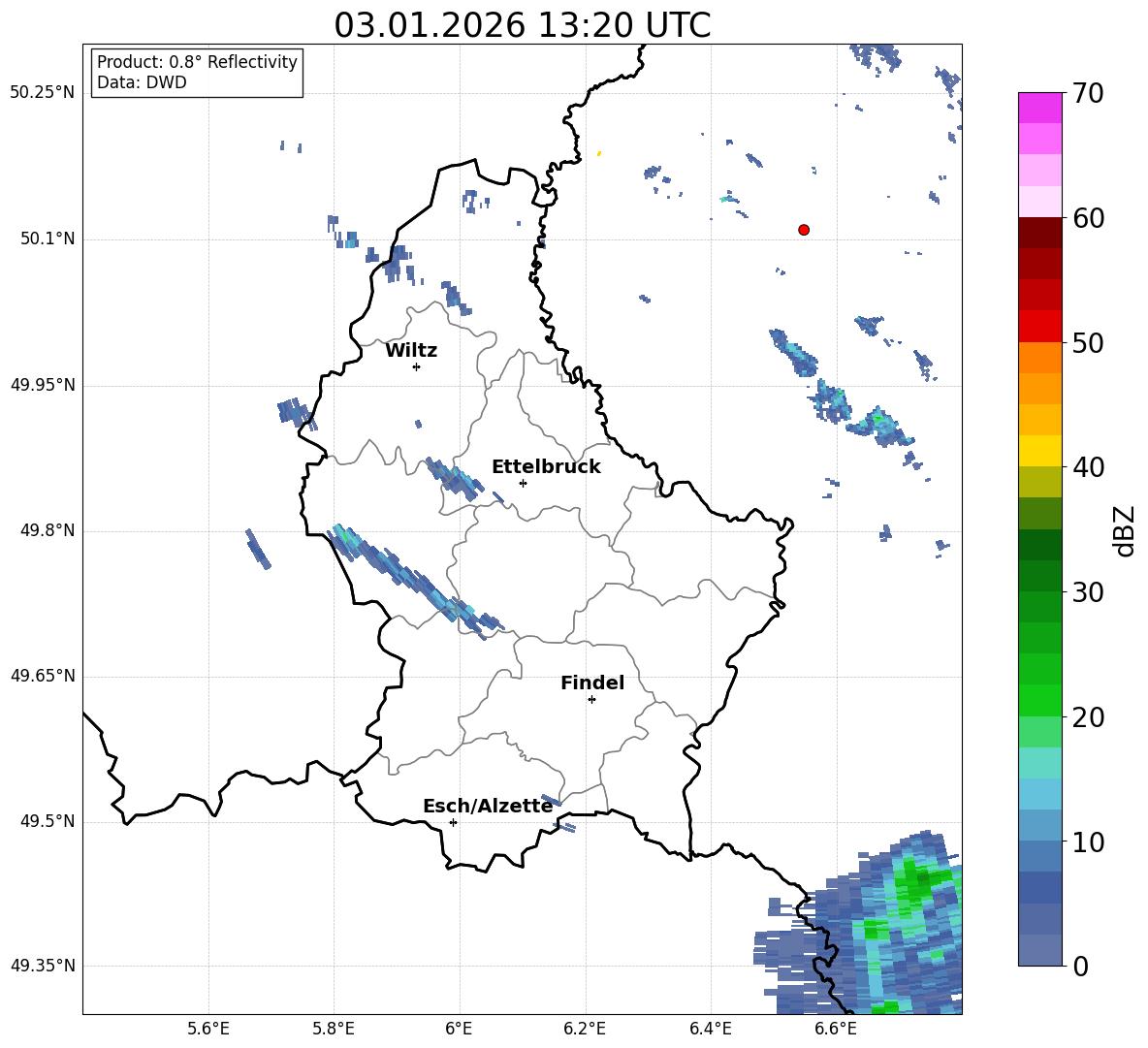Click the bright red colorbar swatch above 50
This screenshot has width=1148, height=1048.
coord(1039,327)
